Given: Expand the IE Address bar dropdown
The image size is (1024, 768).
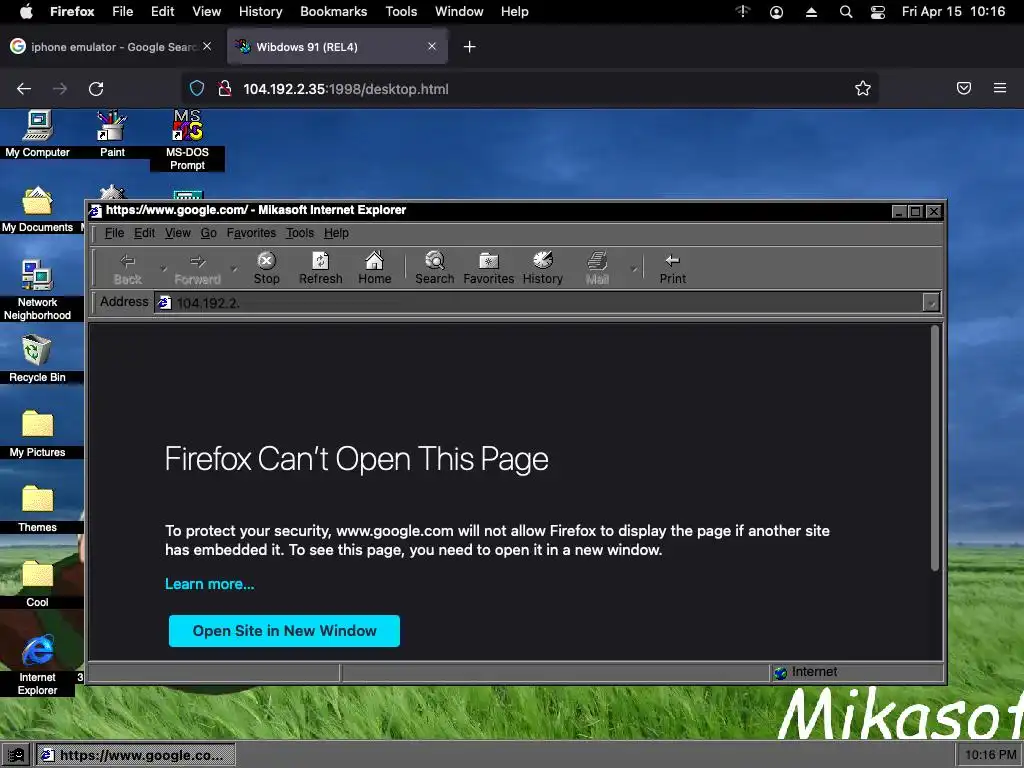Looking at the screenshot, I should tap(931, 302).
